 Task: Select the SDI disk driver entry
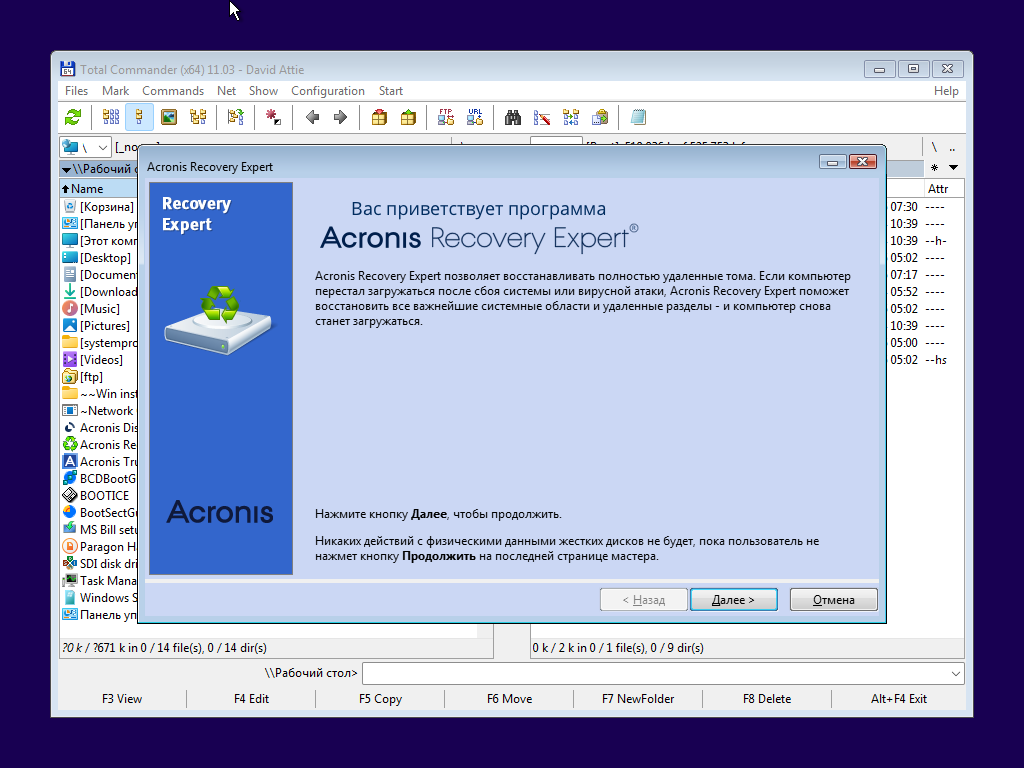[99, 564]
